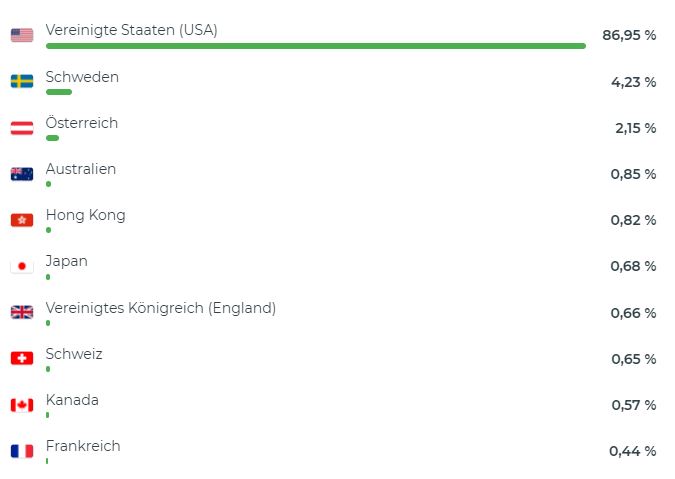Click the green Schweden percentage bar
Image resolution: width=675 pixels, height=479 pixels.
[59, 92]
